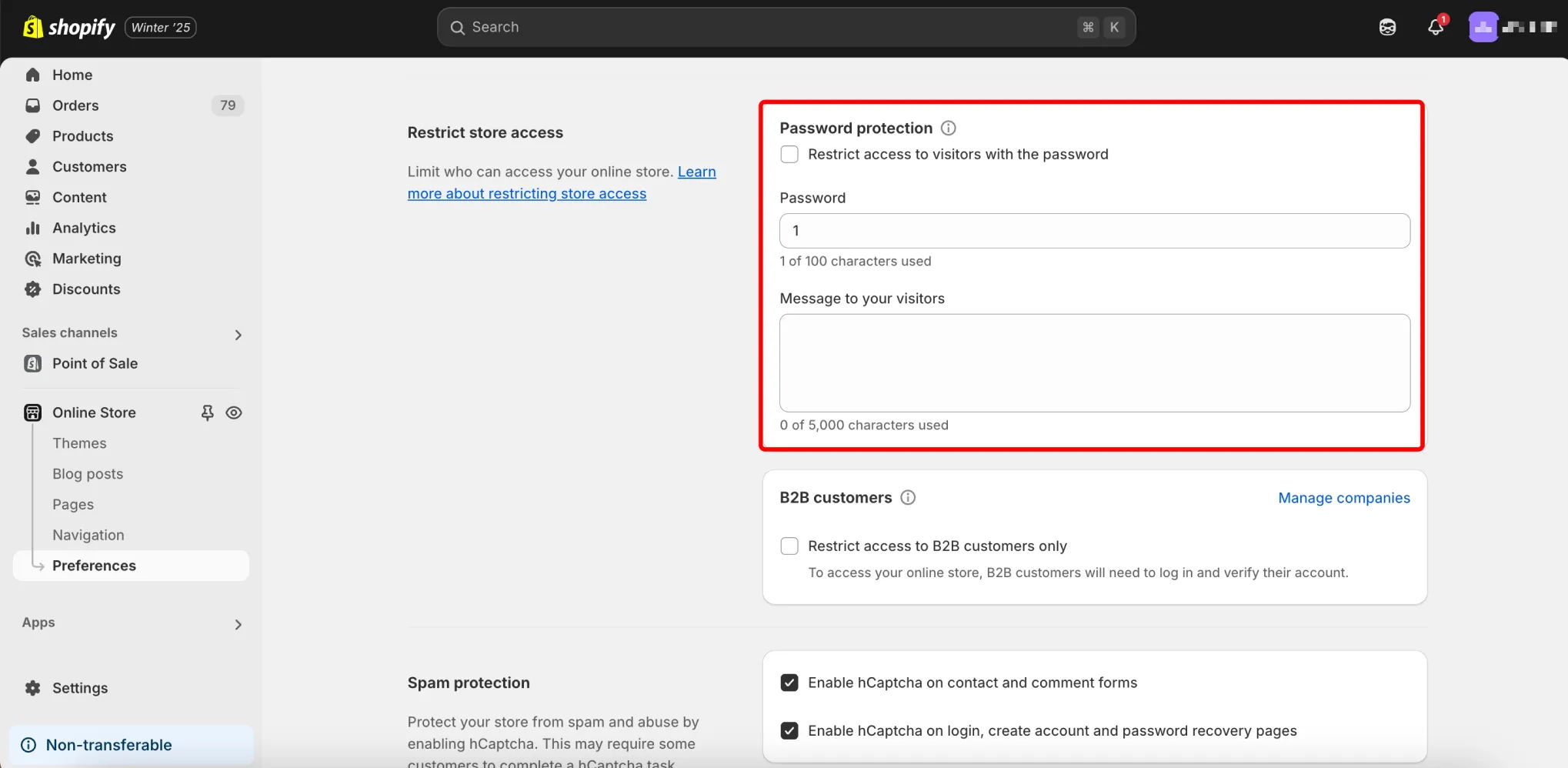Open the Orders page
Viewport: 1568px width, 768px height.
coord(75,105)
